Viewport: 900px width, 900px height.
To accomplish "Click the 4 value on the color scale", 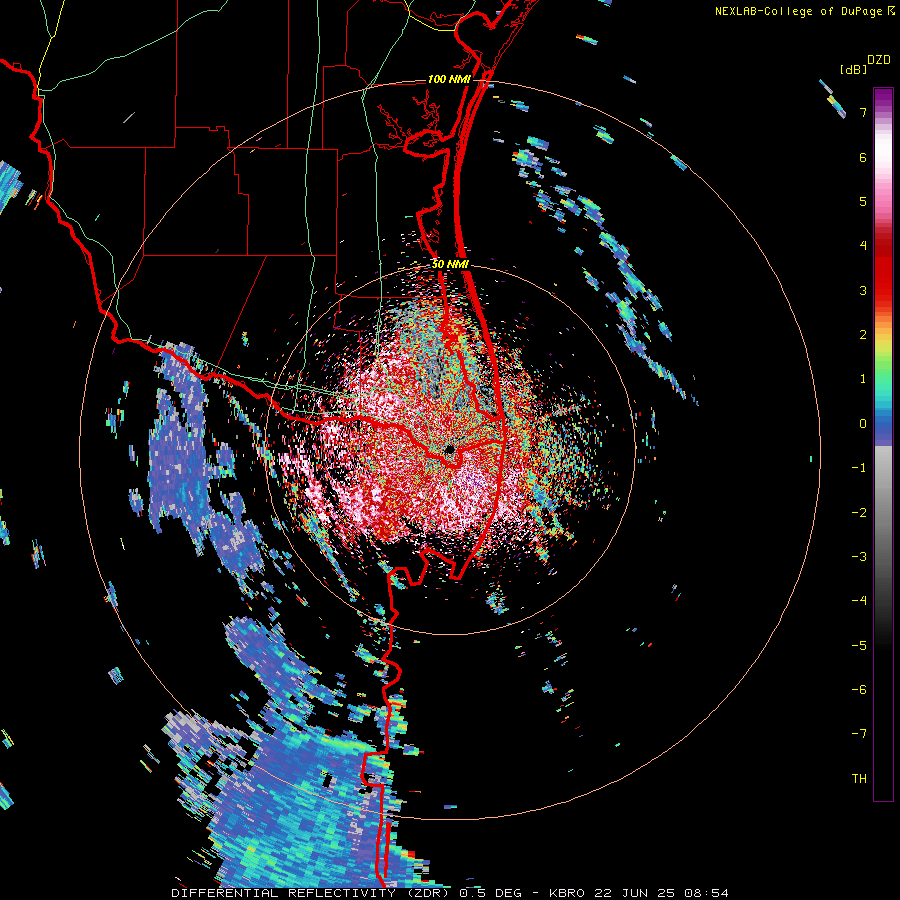I will tap(863, 246).
